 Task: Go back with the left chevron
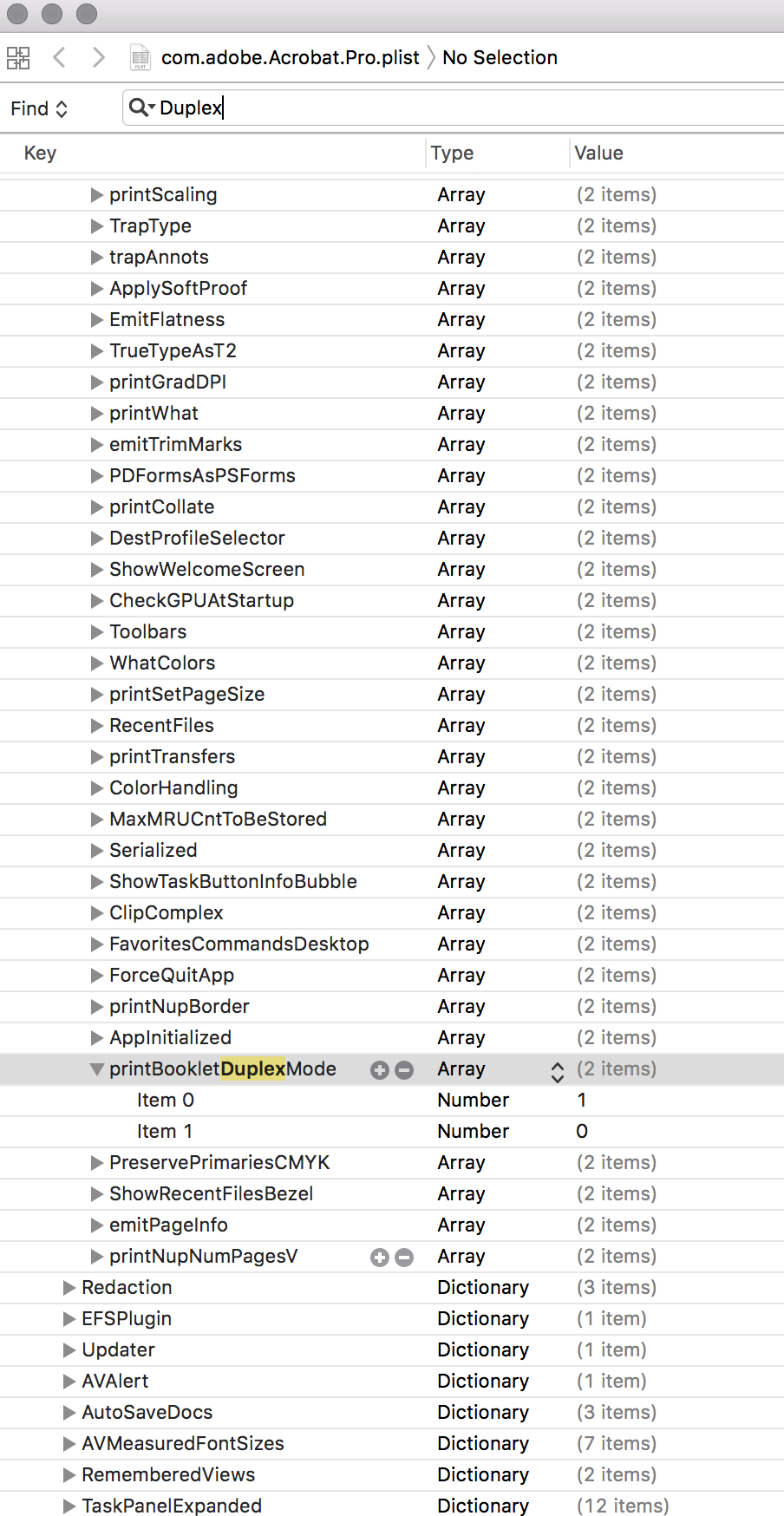pyautogui.click(x=59, y=58)
